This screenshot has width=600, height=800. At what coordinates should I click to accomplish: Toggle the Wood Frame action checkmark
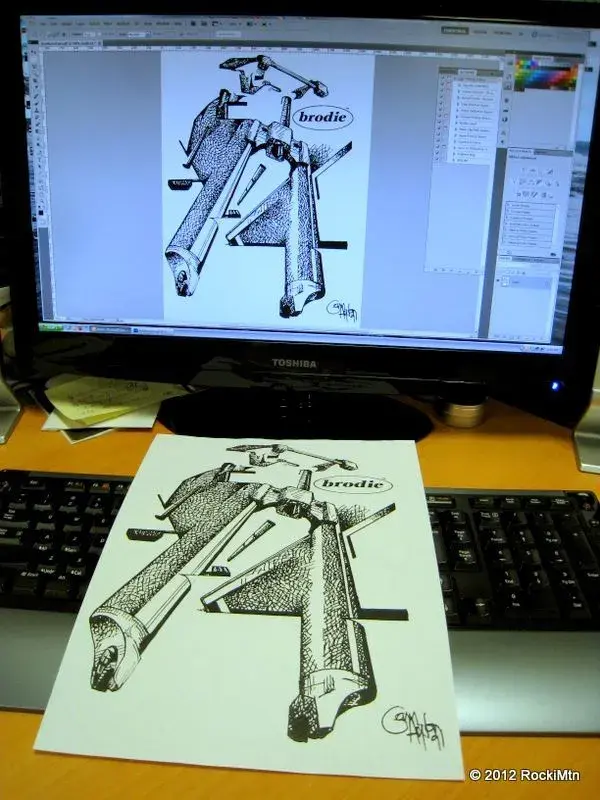[441, 98]
